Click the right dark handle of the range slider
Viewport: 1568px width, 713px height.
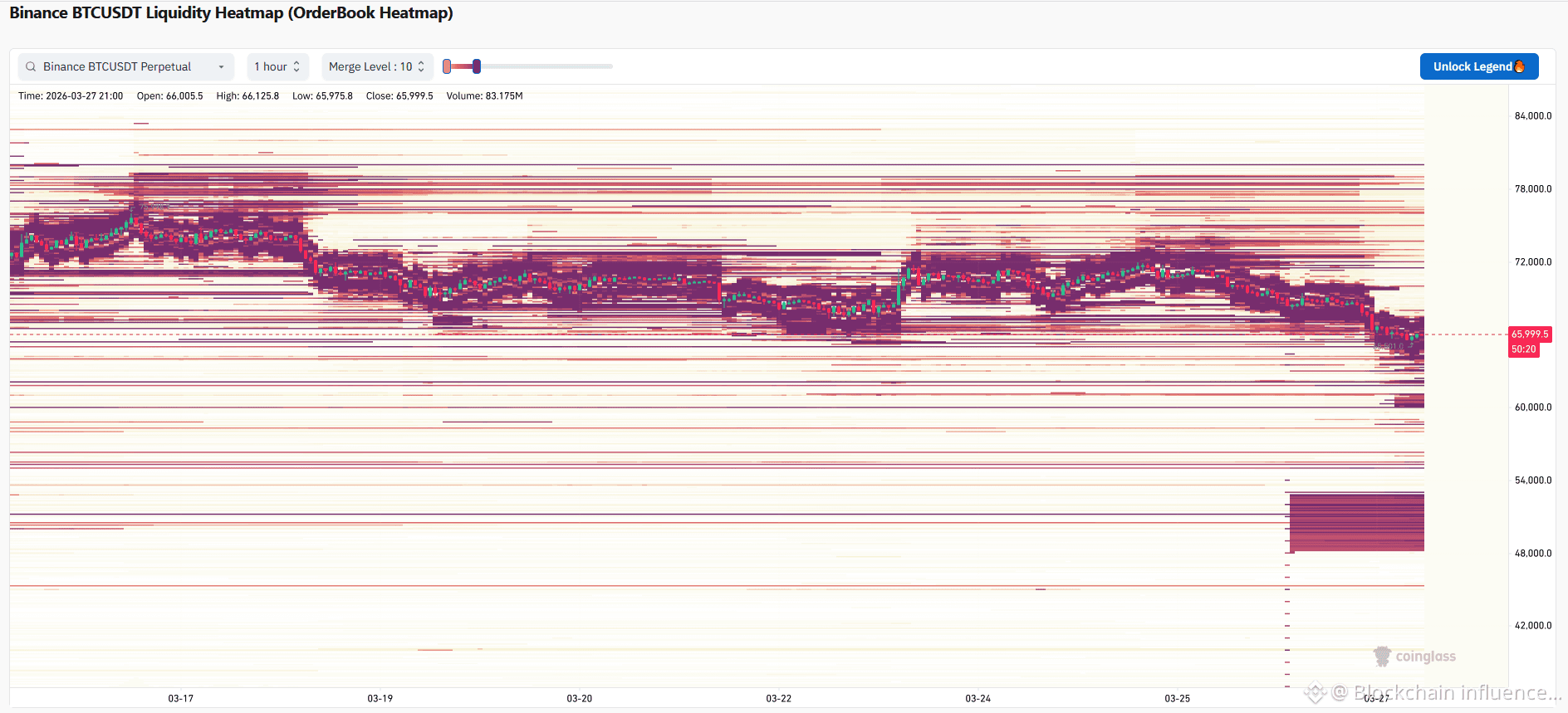click(477, 66)
